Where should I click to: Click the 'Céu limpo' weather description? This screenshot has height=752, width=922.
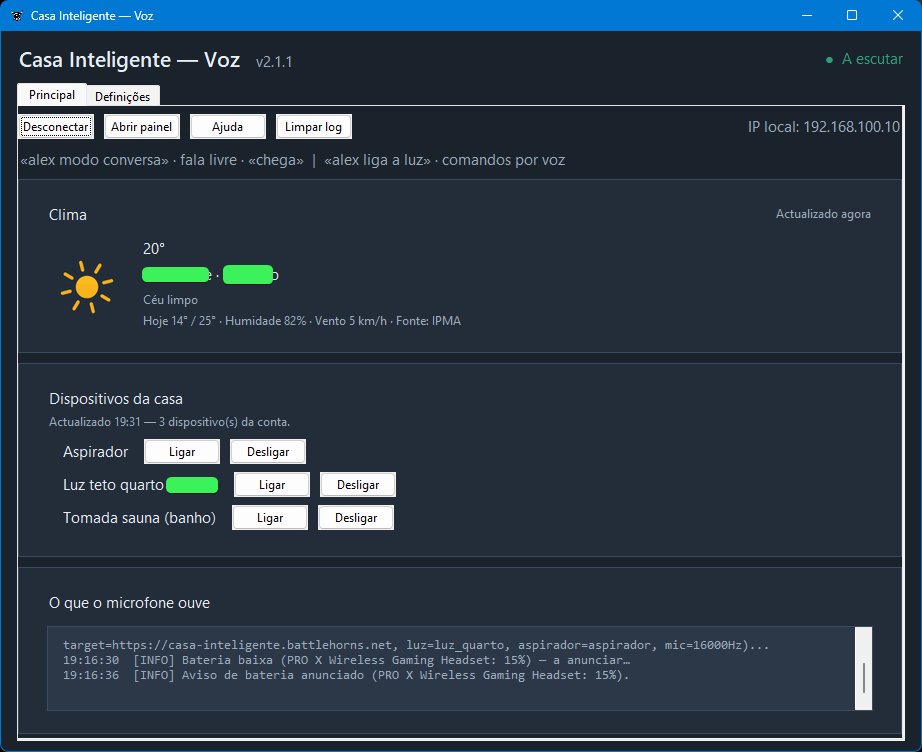coord(171,300)
